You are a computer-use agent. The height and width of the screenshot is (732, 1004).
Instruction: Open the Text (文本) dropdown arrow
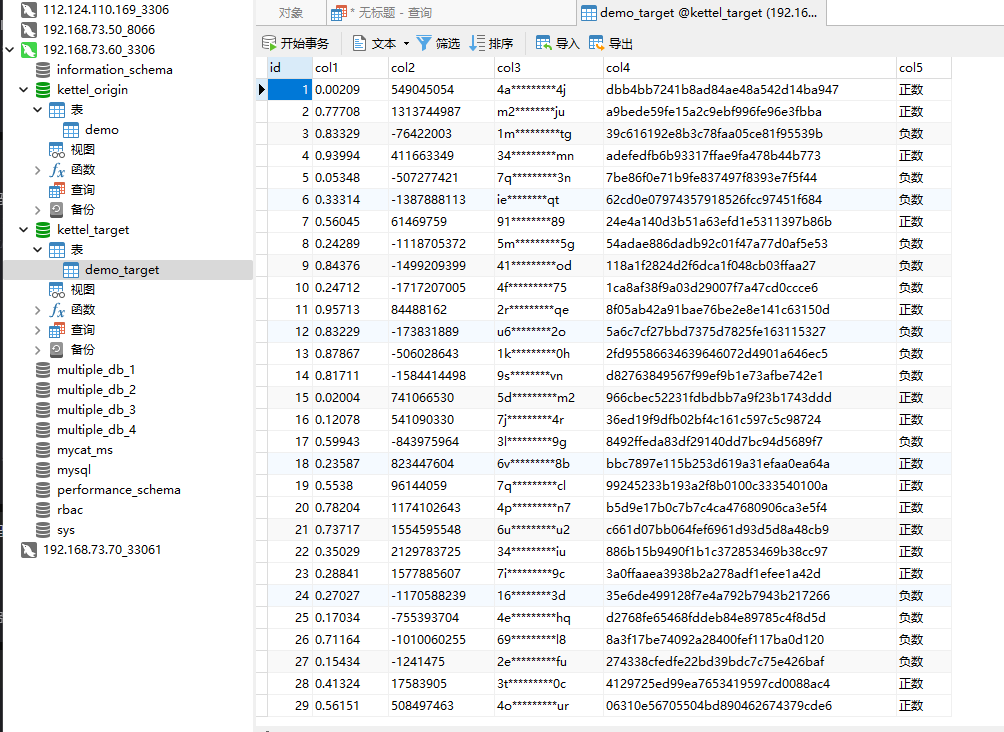tap(406, 44)
